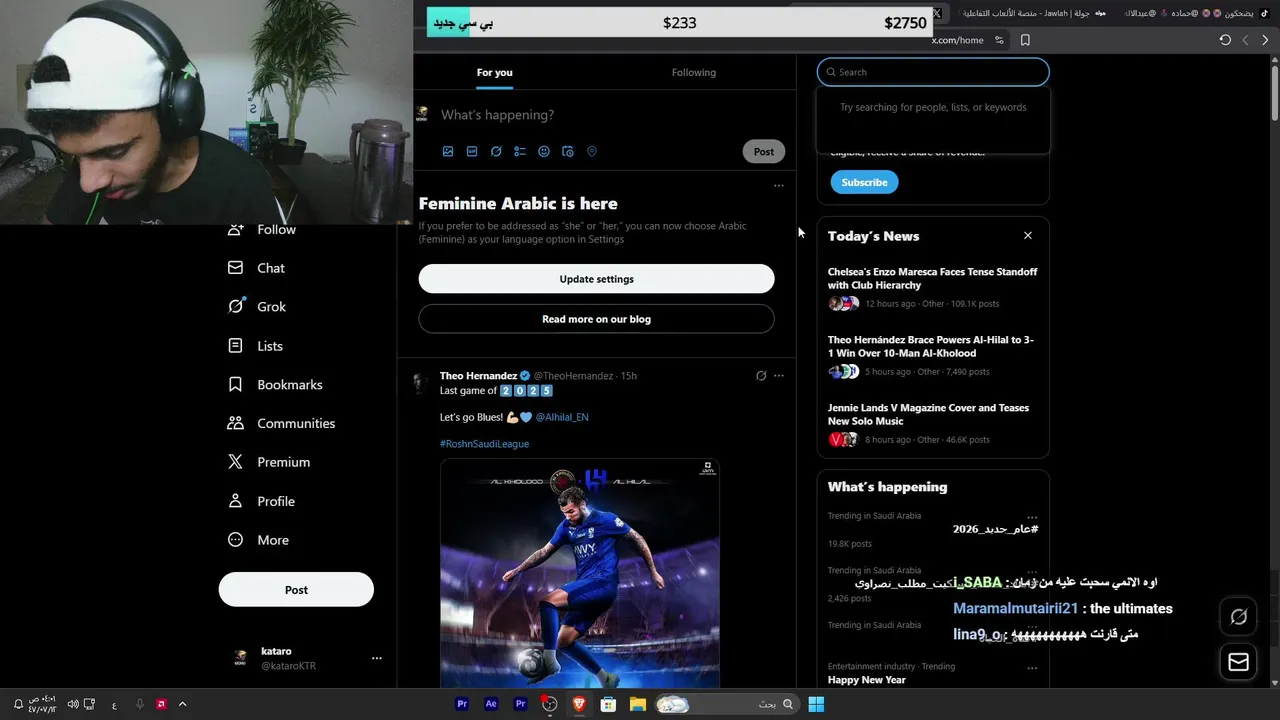This screenshot has height=720, width=1280.
Task: Open account options beside kataro profile
Action: (377, 658)
